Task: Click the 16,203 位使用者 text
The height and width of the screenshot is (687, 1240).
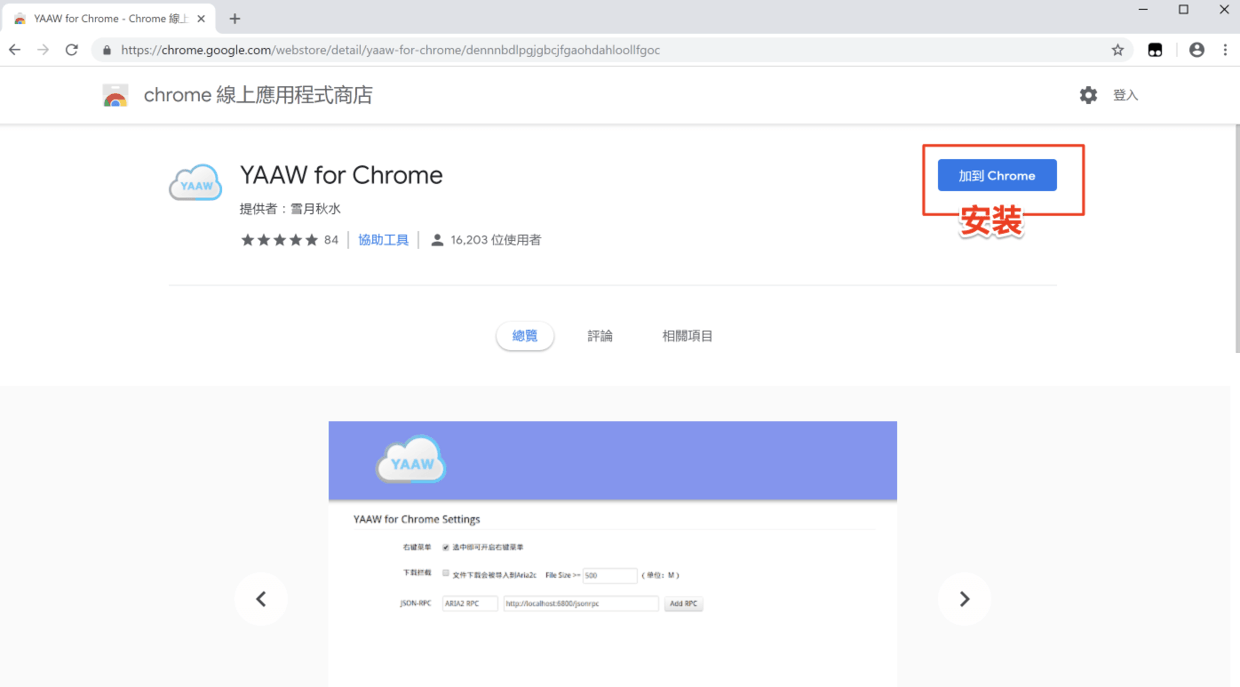Action: pos(496,240)
